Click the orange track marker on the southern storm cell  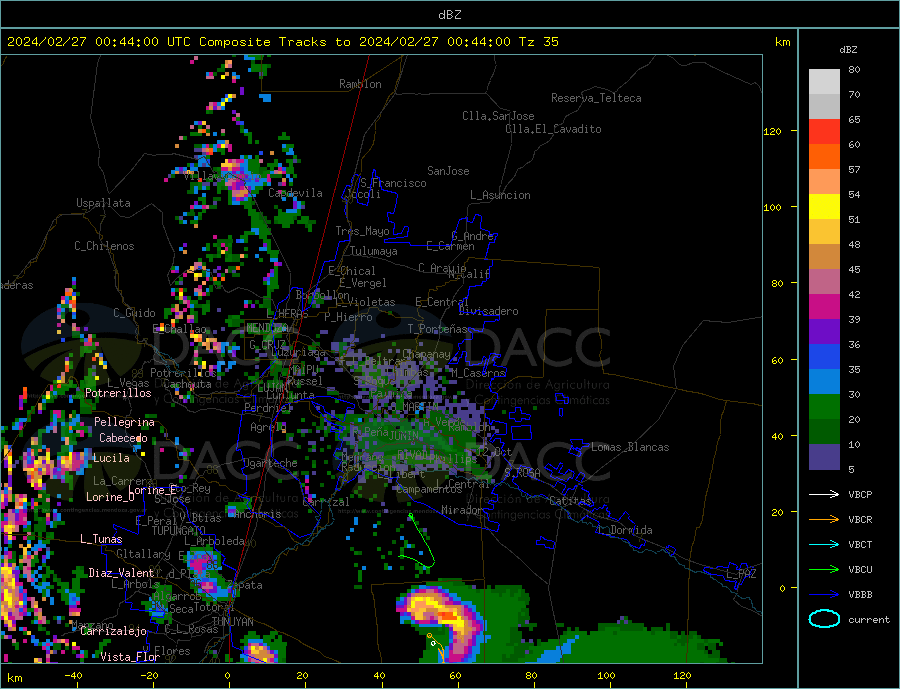pyautogui.click(x=429, y=636)
